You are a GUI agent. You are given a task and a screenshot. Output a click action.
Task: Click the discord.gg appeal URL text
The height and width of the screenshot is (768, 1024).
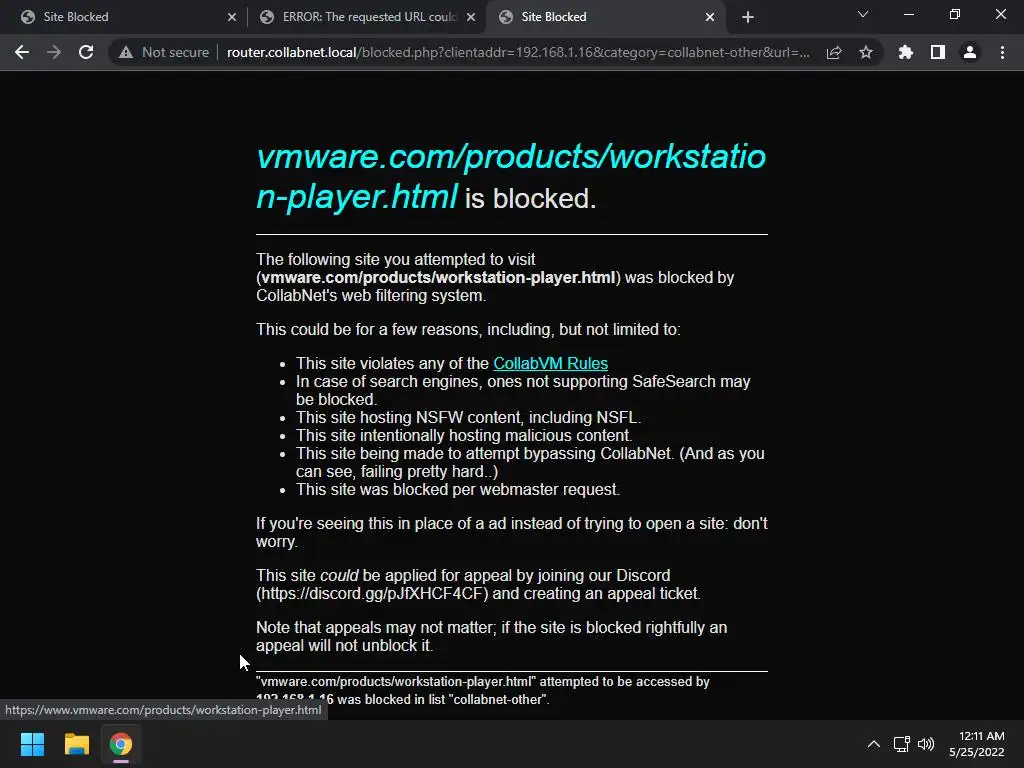[372, 594]
